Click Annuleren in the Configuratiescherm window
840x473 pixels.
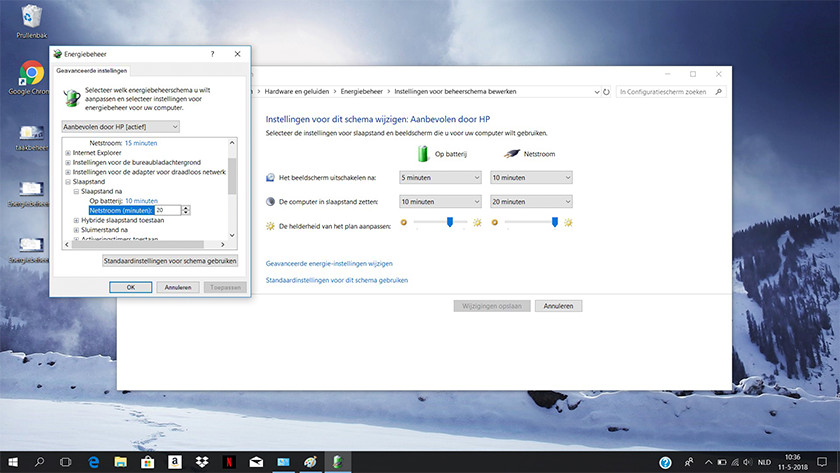(558, 306)
